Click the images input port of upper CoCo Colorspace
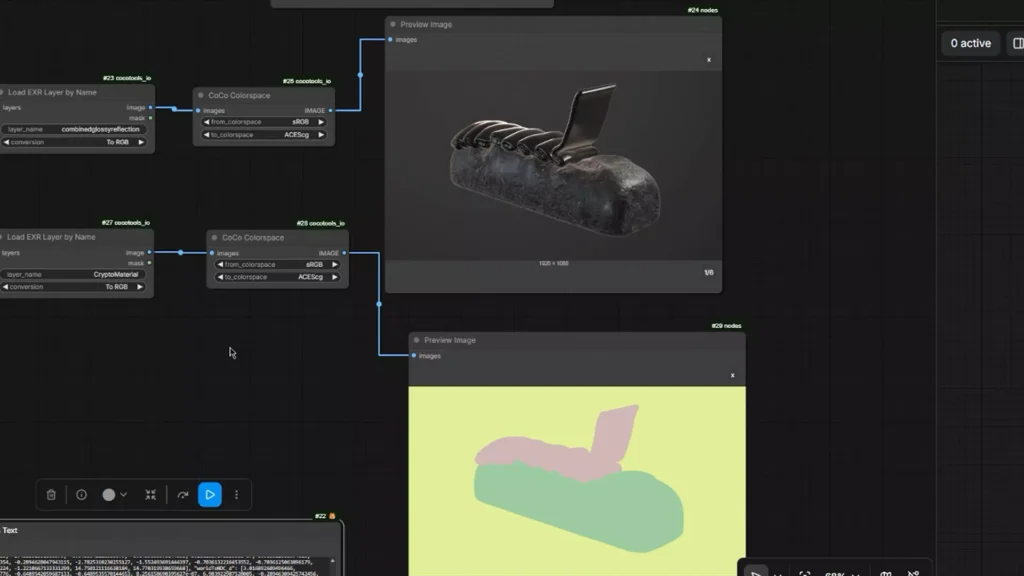This screenshot has width=1024, height=576. (x=199, y=110)
